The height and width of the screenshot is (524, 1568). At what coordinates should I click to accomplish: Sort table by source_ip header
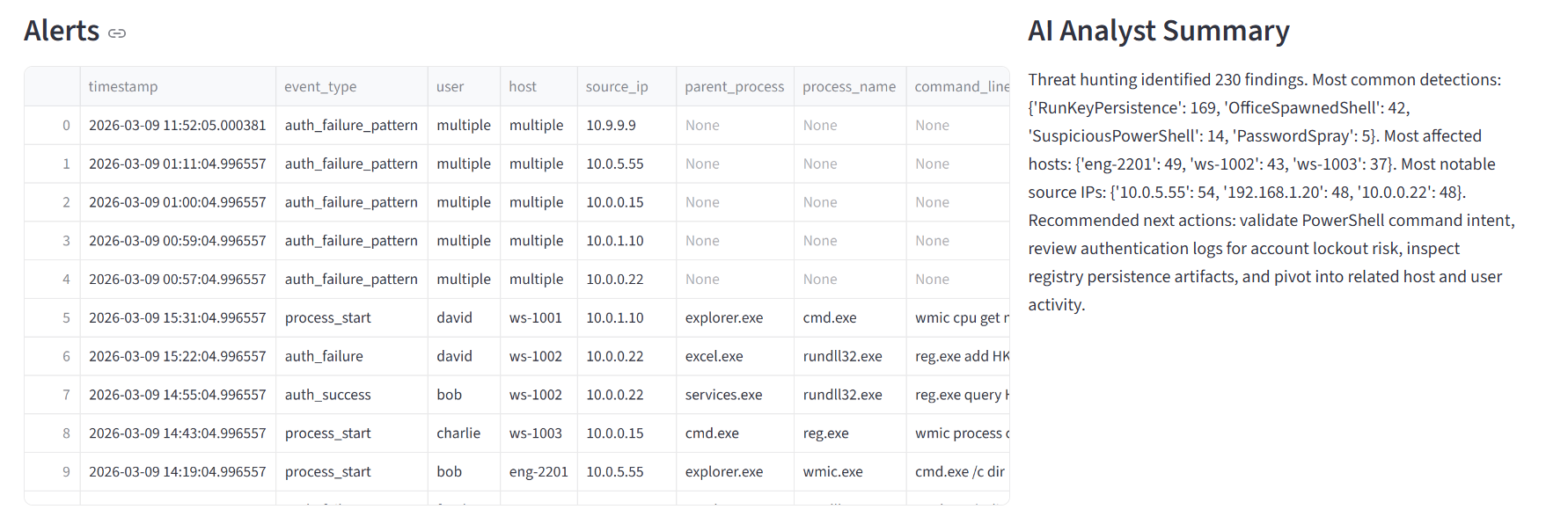pos(617,86)
